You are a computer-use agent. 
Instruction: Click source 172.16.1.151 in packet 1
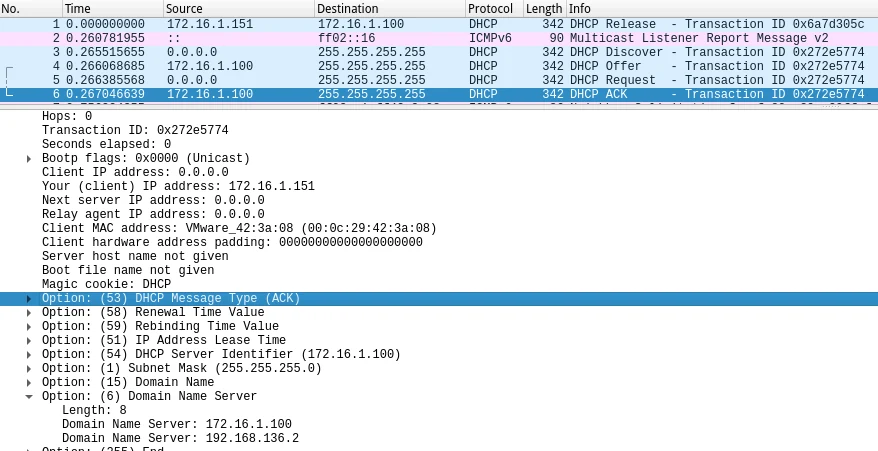pos(210,24)
